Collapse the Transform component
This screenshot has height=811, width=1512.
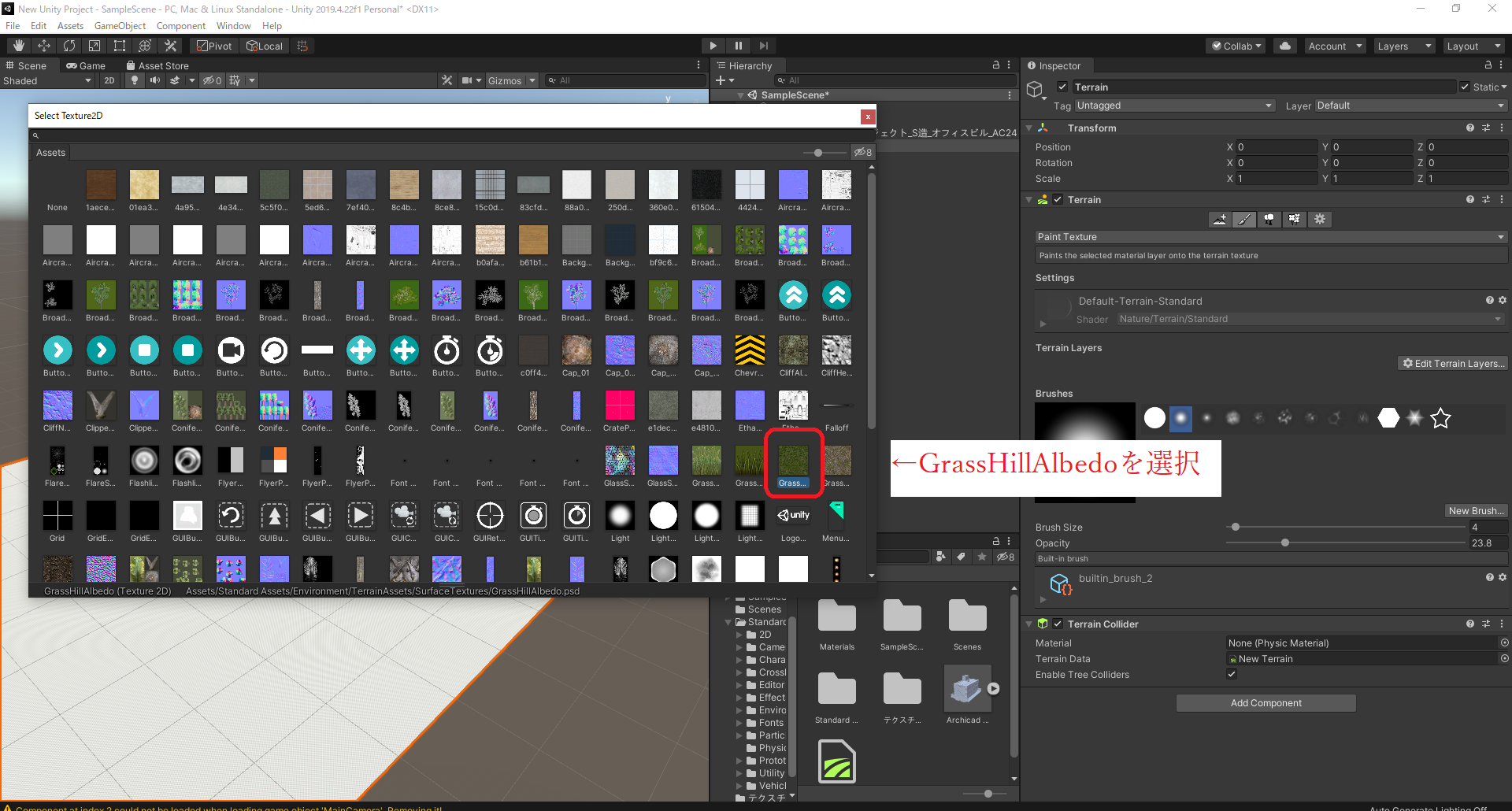[1028, 128]
